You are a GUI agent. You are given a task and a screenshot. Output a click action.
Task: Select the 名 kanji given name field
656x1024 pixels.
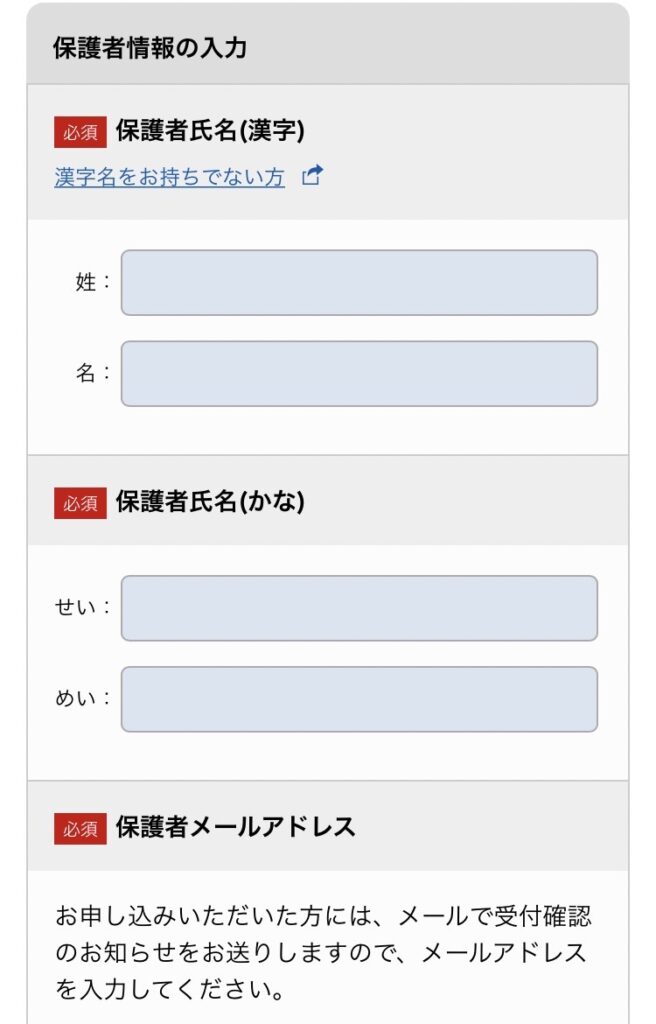[x=359, y=374]
